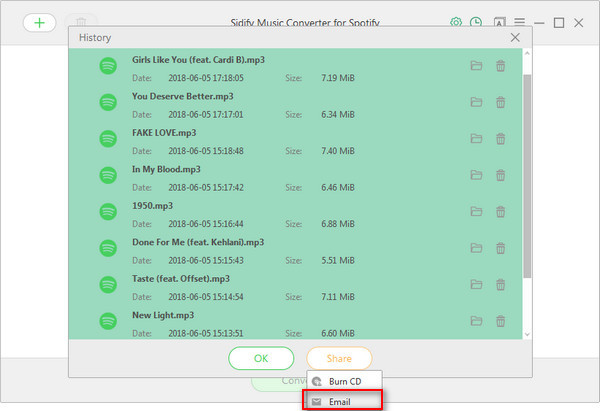Click Spotify icon beside New Light.mp3
This screenshot has height=411, width=600.
pyautogui.click(x=108, y=321)
